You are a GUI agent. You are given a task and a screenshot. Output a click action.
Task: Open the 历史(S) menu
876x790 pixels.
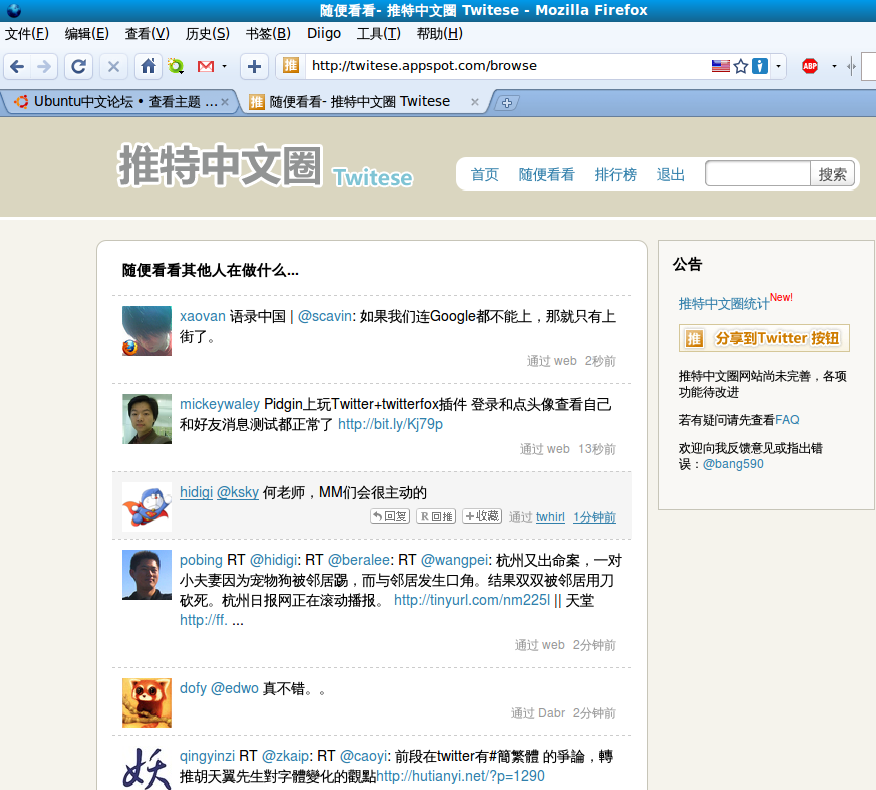click(207, 34)
